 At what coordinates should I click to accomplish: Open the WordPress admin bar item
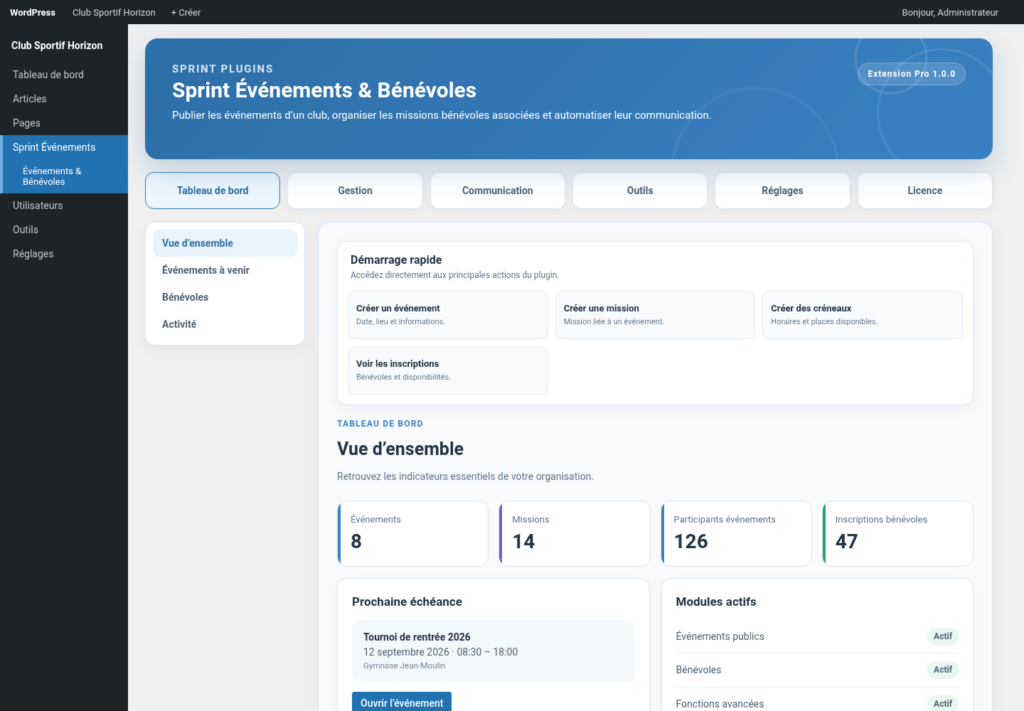(x=32, y=12)
